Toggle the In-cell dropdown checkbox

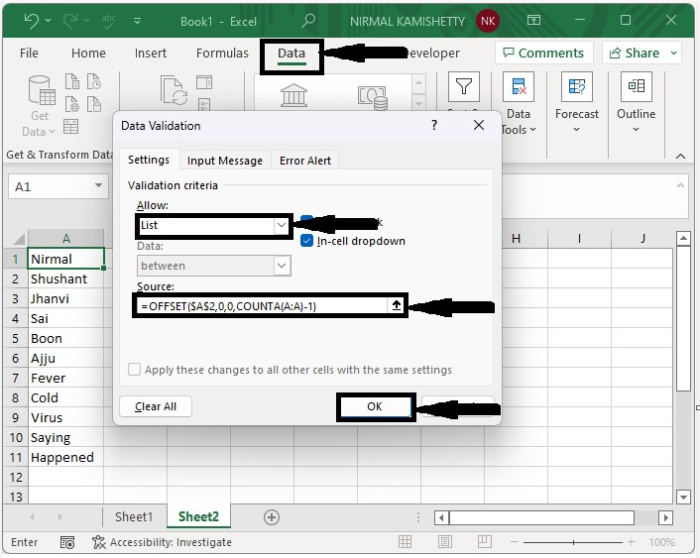[308, 241]
